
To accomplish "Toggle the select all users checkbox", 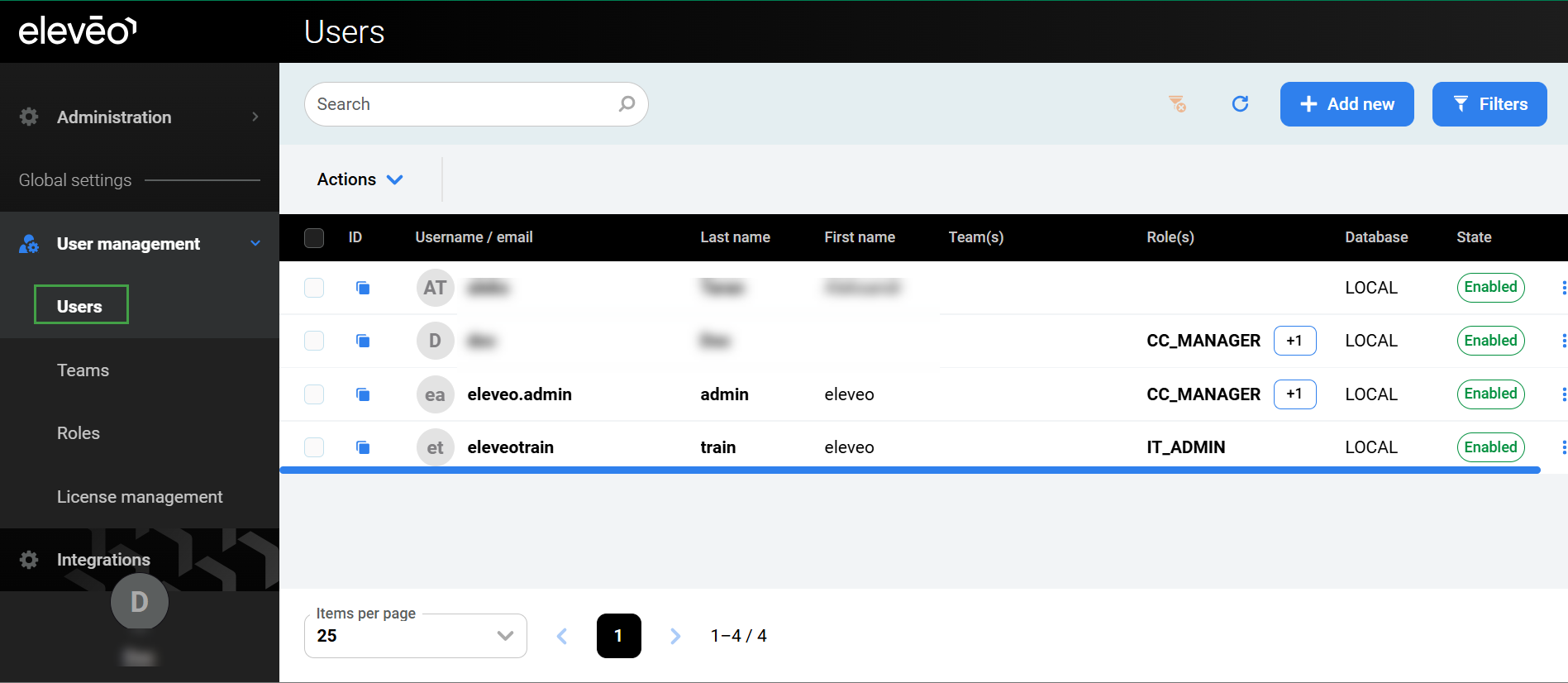I will [x=314, y=238].
